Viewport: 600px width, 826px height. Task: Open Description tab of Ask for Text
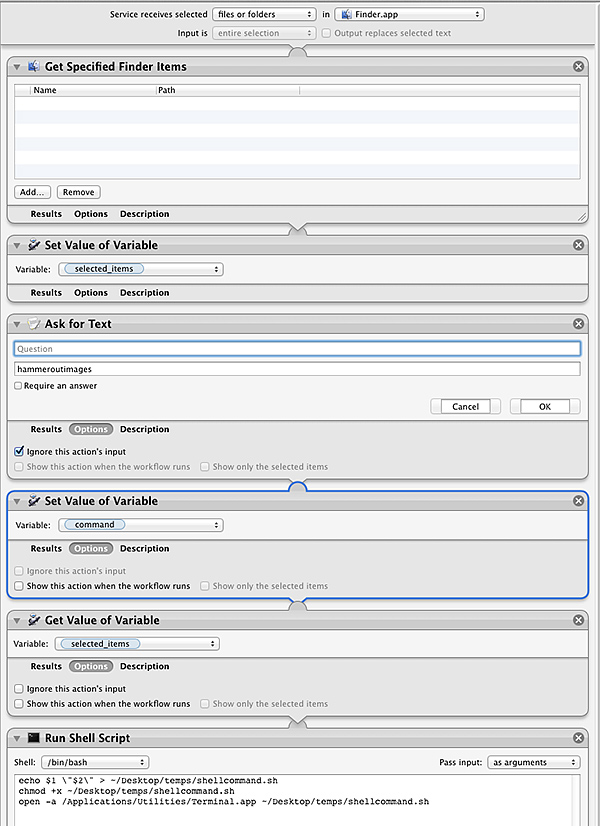[x=144, y=429]
